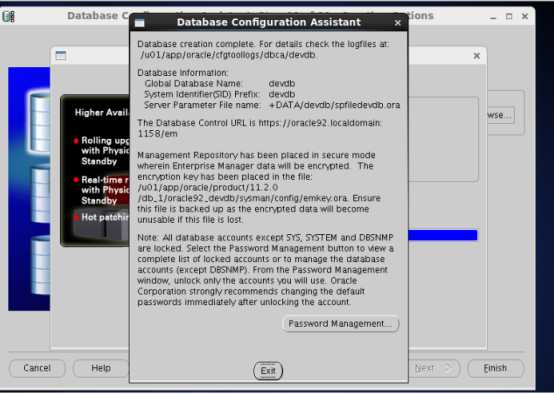Click the main window application icon
554x394 pixels.
click(x=8, y=16)
